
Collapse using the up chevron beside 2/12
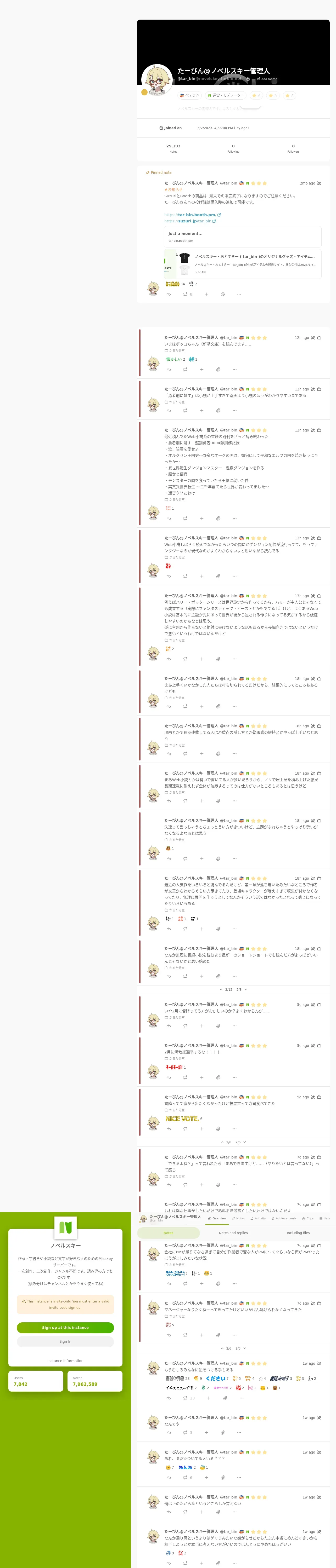[221, 989]
